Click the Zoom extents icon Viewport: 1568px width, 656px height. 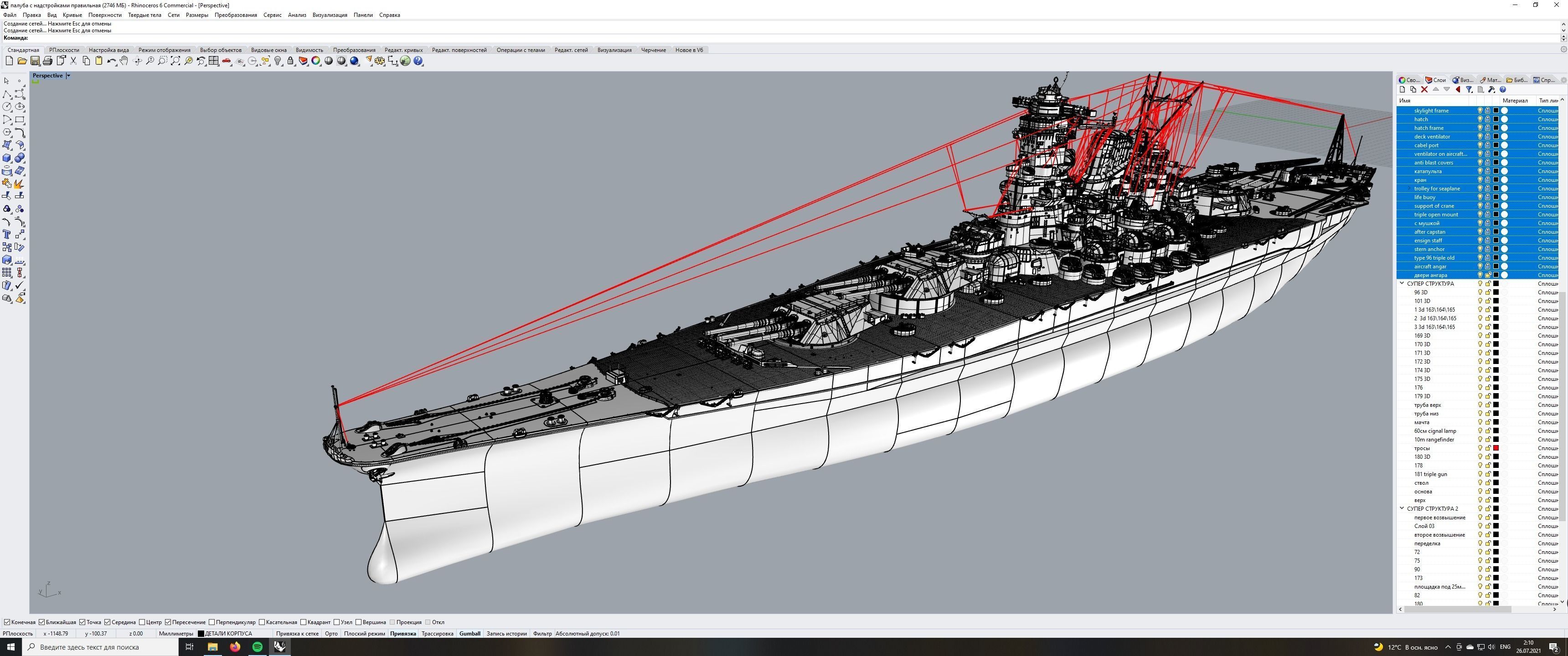click(x=175, y=61)
